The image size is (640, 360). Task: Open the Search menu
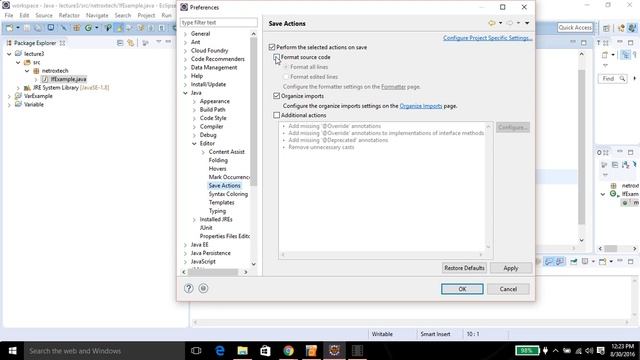[x=122, y=16]
